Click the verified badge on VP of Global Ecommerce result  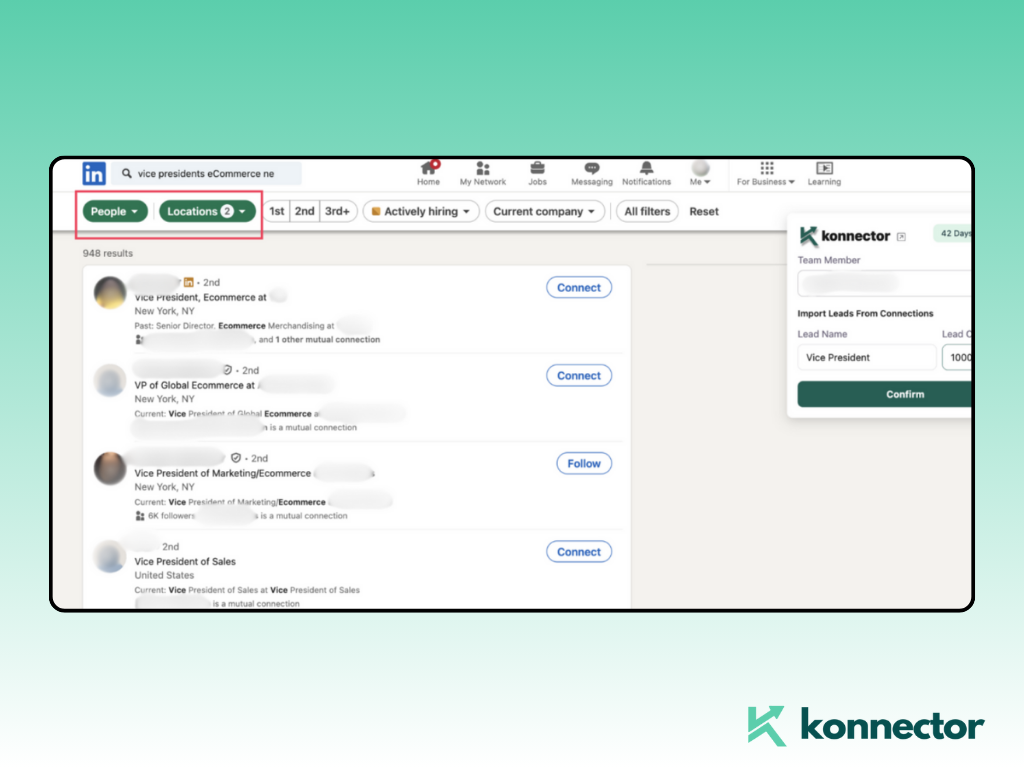tap(227, 370)
